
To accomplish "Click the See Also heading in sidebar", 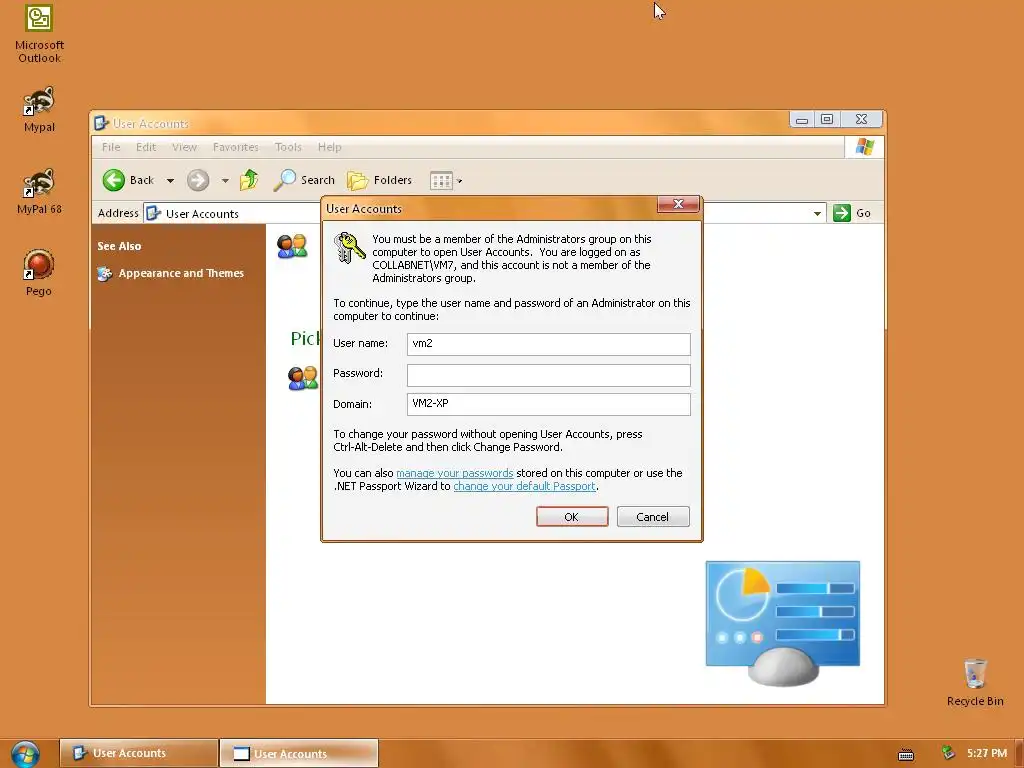I will tap(119, 246).
